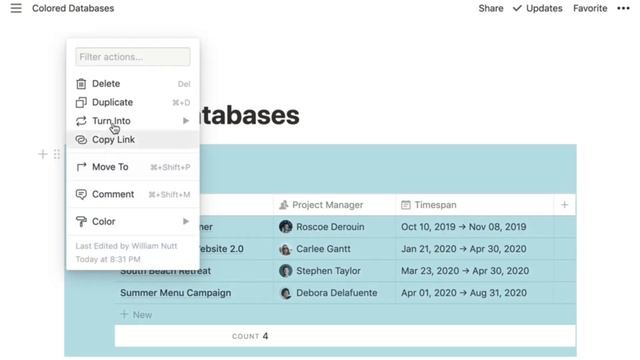Image resolution: width=640 pixels, height=360 pixels.
Task: Select Duplicate from the actions menu
Action: pos(133,102)
